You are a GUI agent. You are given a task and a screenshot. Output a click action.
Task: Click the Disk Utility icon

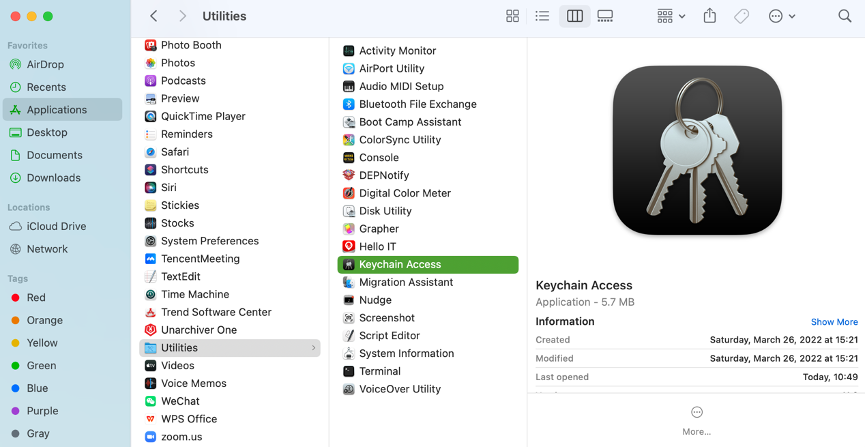(x=349, y=211)
